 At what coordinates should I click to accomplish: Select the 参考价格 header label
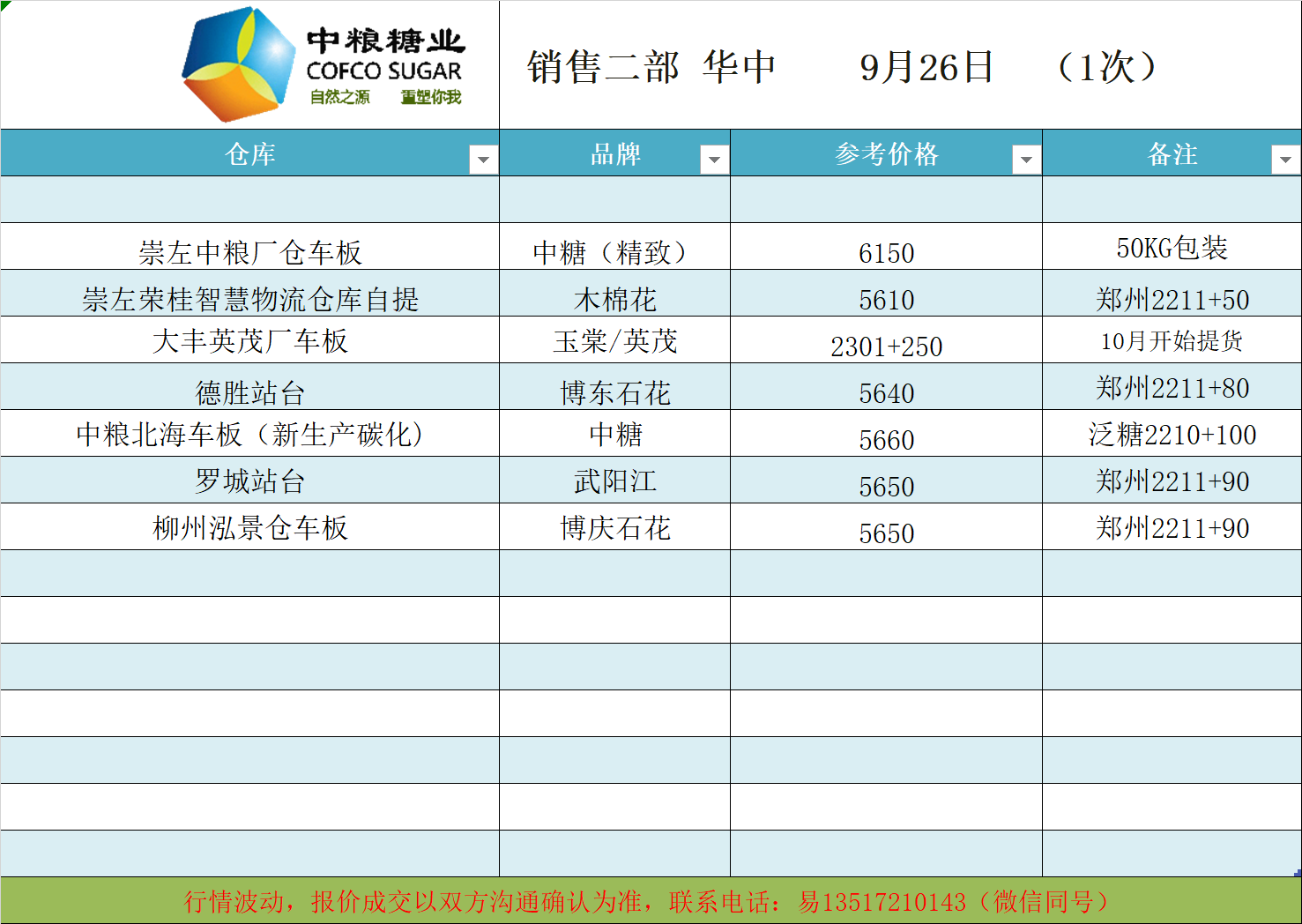point(886,154)
